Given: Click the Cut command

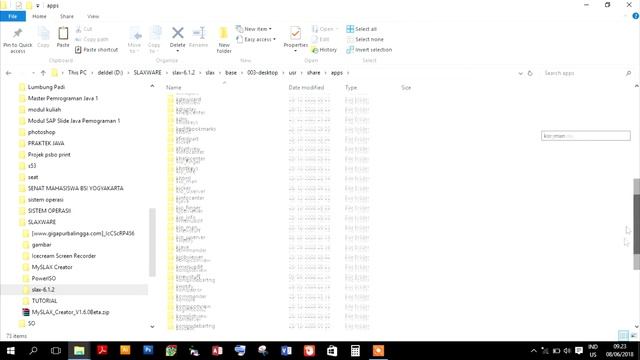Looking at the screenshot, I should pyautogui.click(x=84, y=29).
